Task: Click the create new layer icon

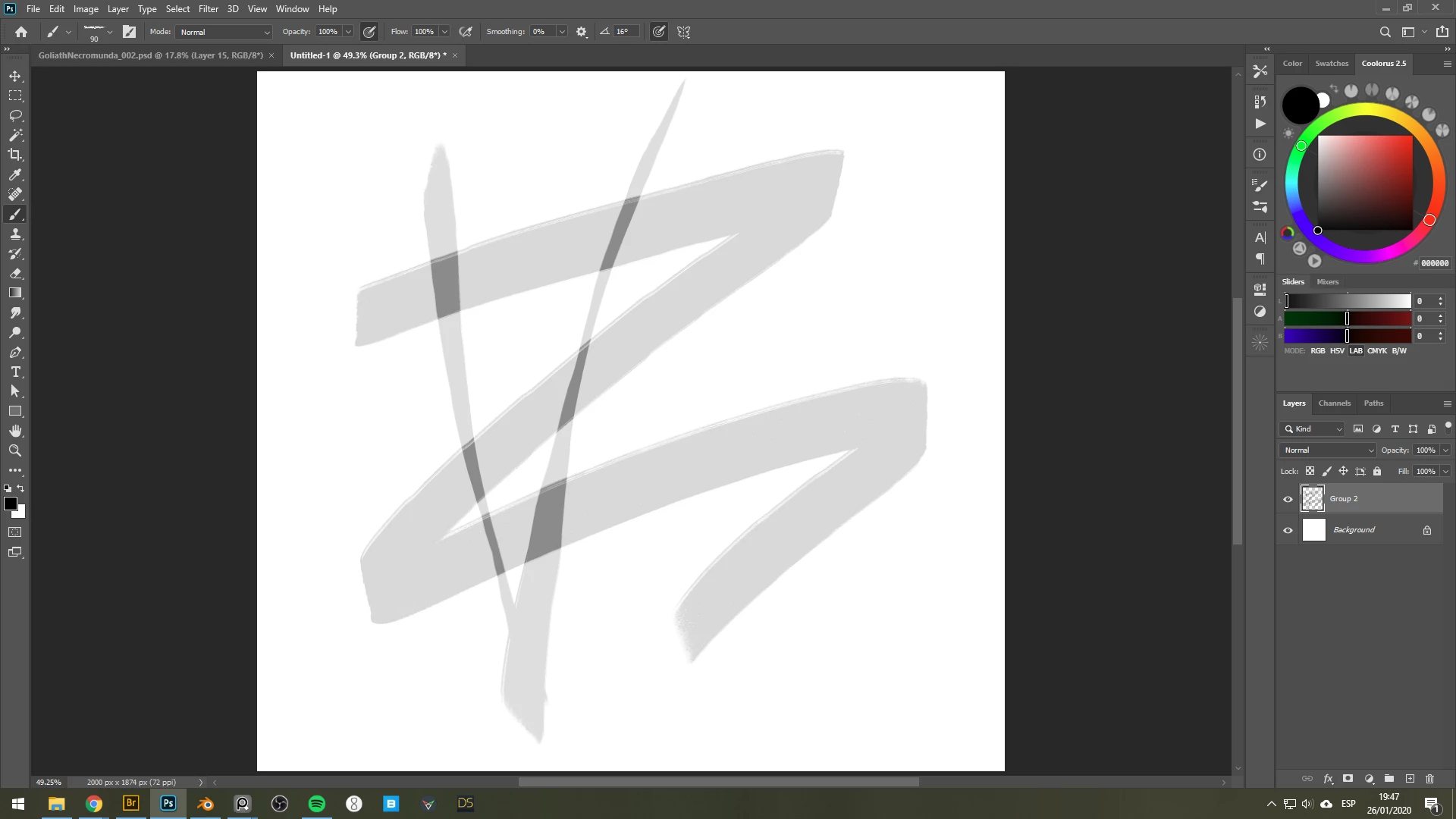Action: pyautogui.click(x=1410, y=779)
